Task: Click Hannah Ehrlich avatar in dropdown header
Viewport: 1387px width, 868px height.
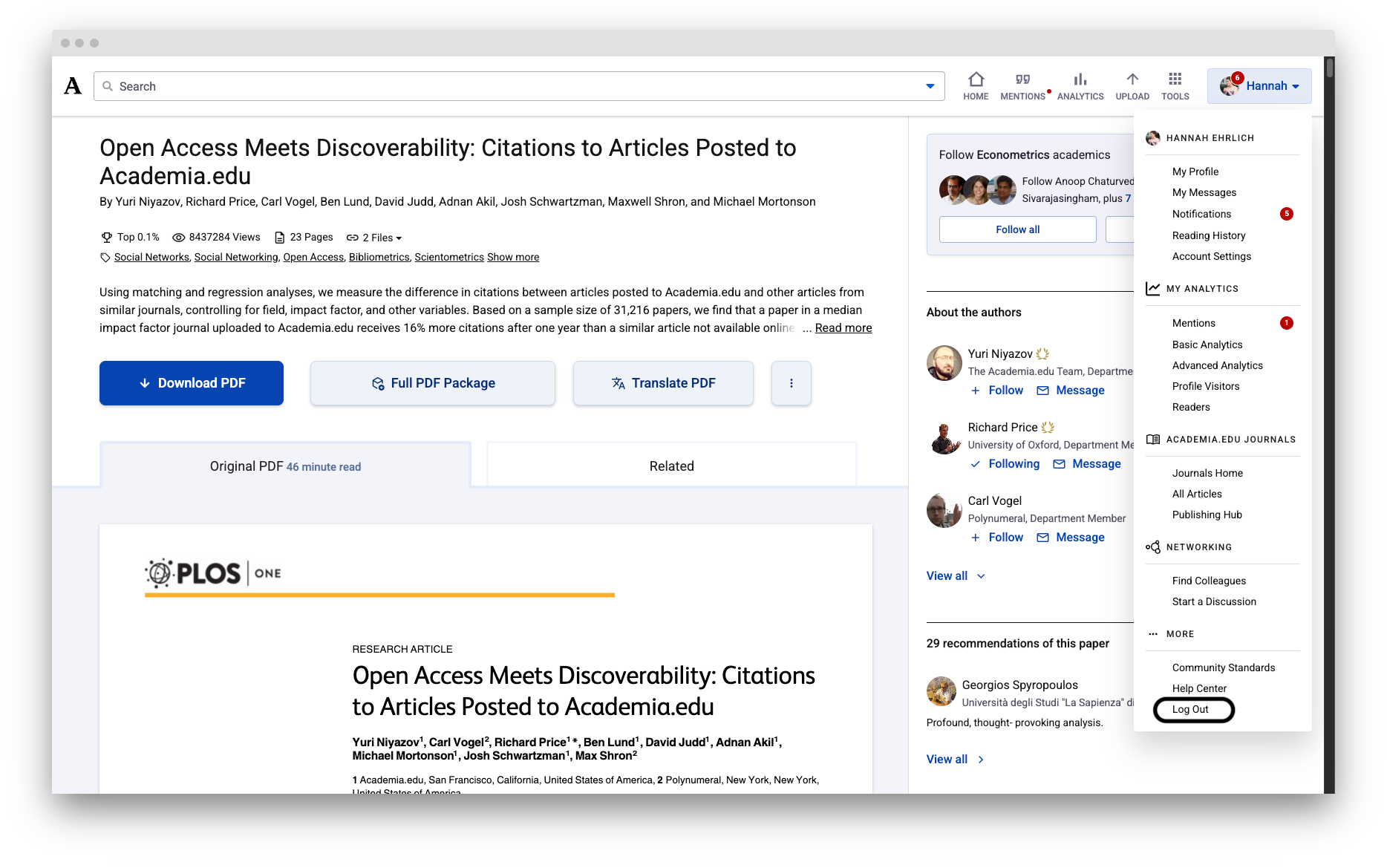Action: click(x=1153, y=138)
